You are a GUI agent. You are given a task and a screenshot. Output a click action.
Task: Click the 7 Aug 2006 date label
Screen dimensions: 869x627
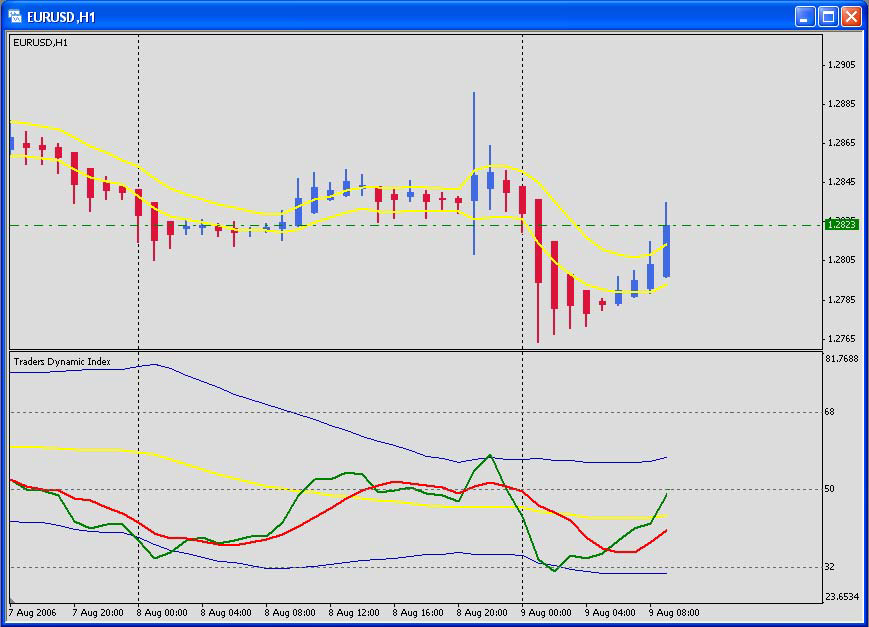coord(34,612)
